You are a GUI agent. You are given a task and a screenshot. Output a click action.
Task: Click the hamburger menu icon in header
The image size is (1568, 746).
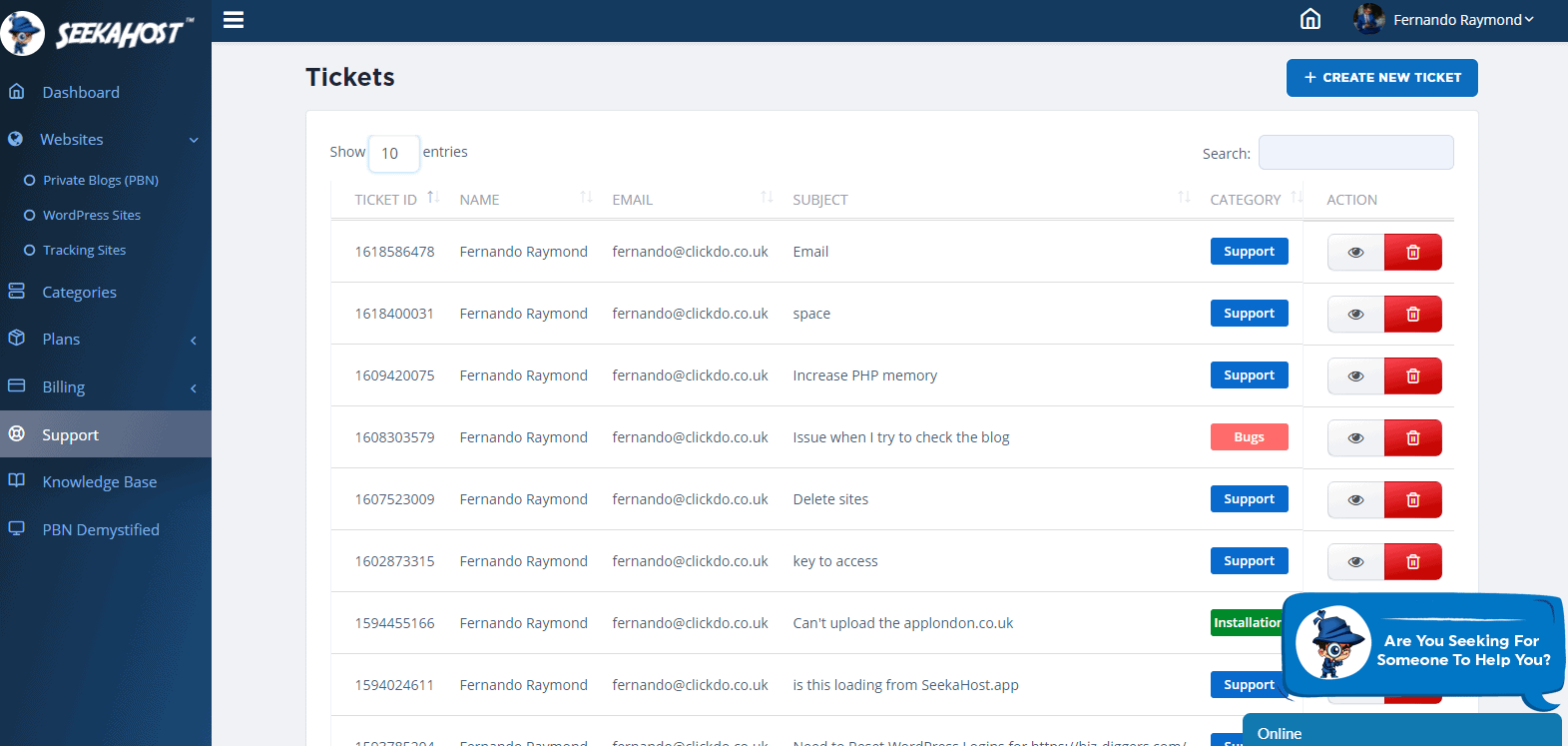[x=234, y=20]
